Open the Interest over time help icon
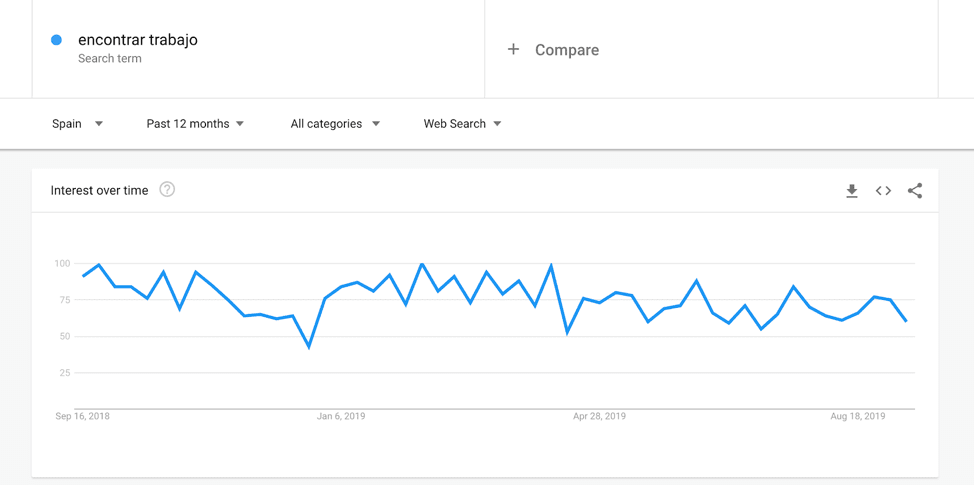 coord(167,190)
